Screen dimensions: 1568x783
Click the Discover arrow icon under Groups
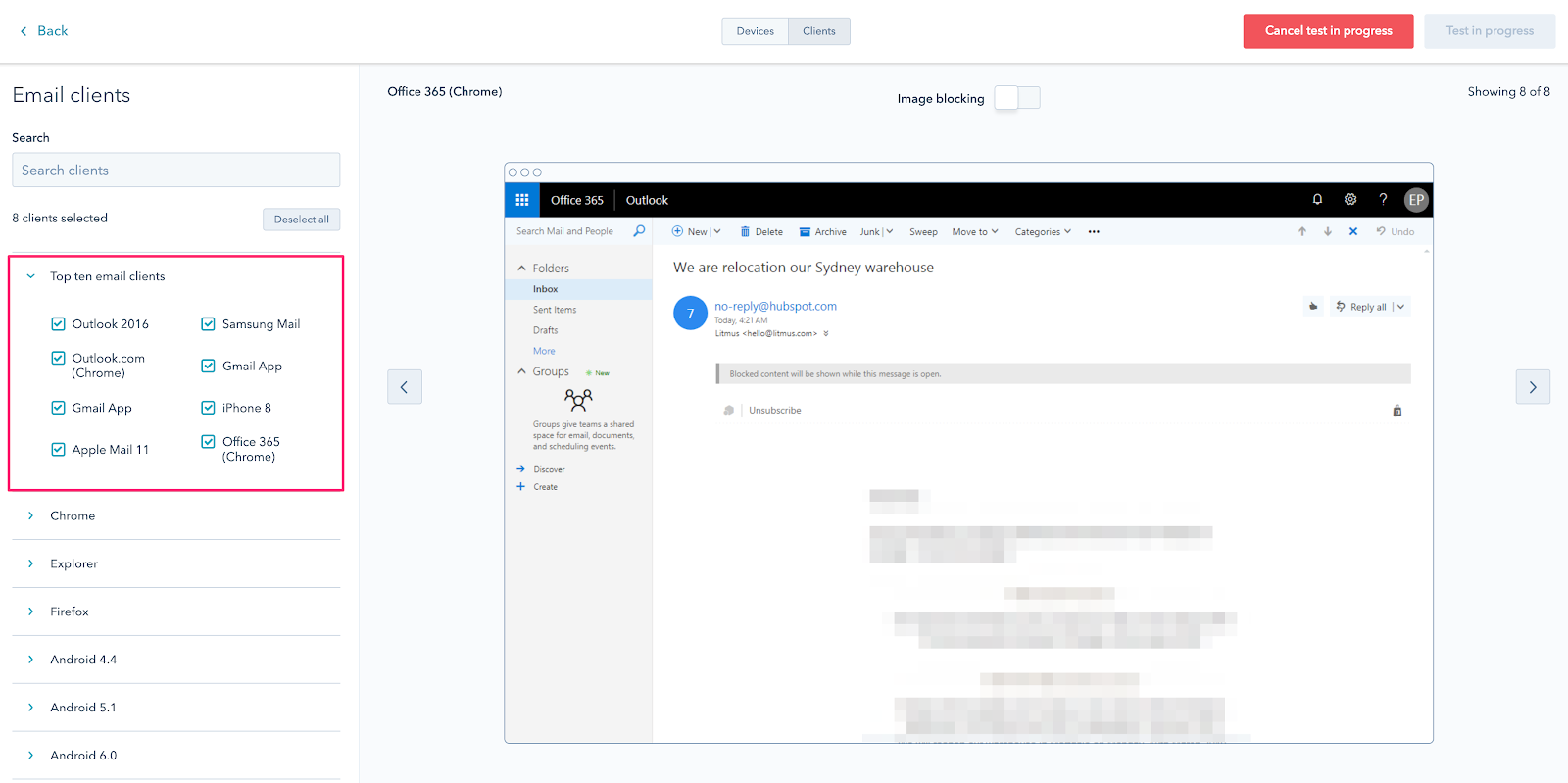(521, 469)
